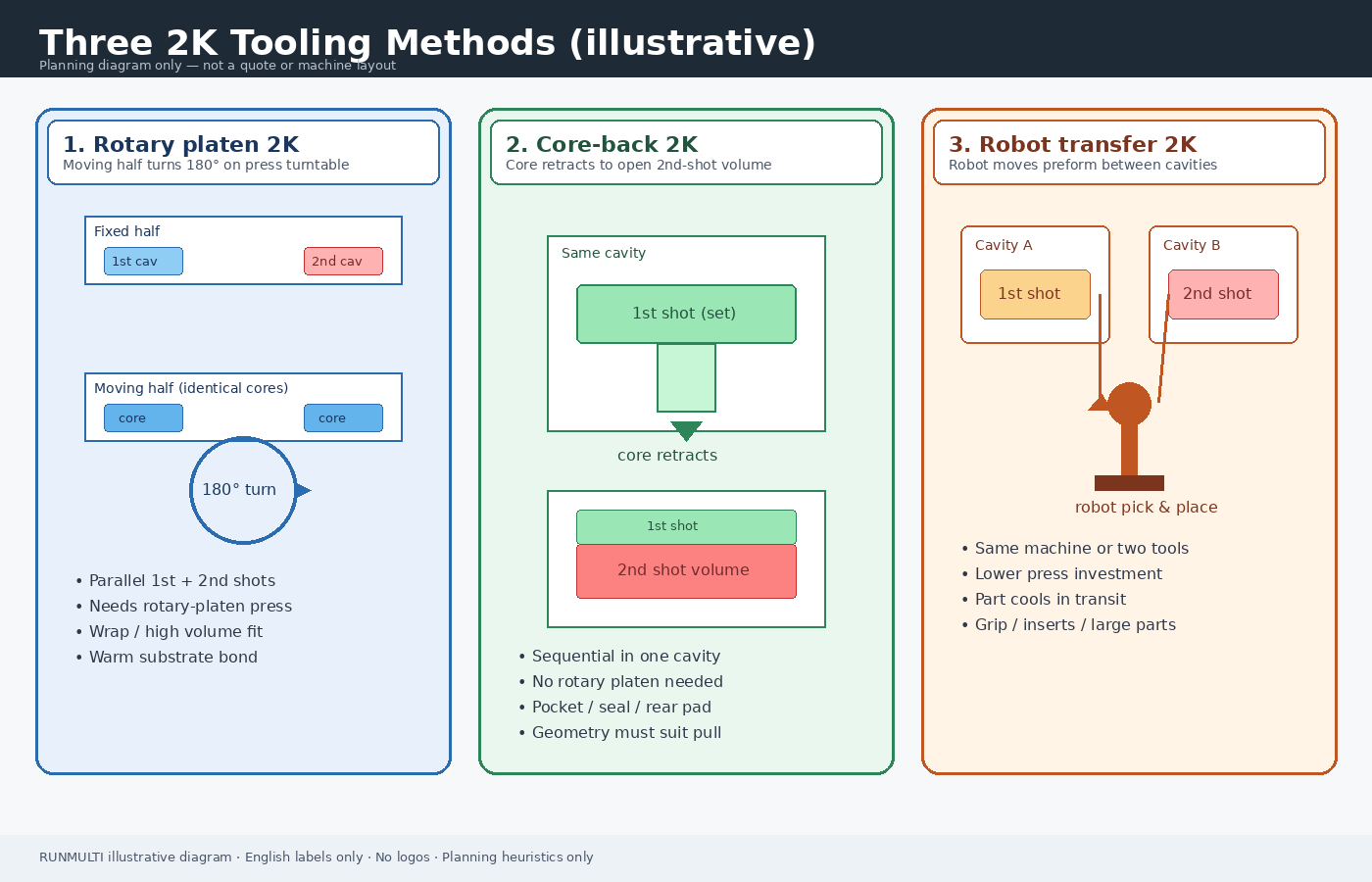Click the 180° turn rotation circle
1372x882 pixels.
pyautogui.click(x=243, y=490)
